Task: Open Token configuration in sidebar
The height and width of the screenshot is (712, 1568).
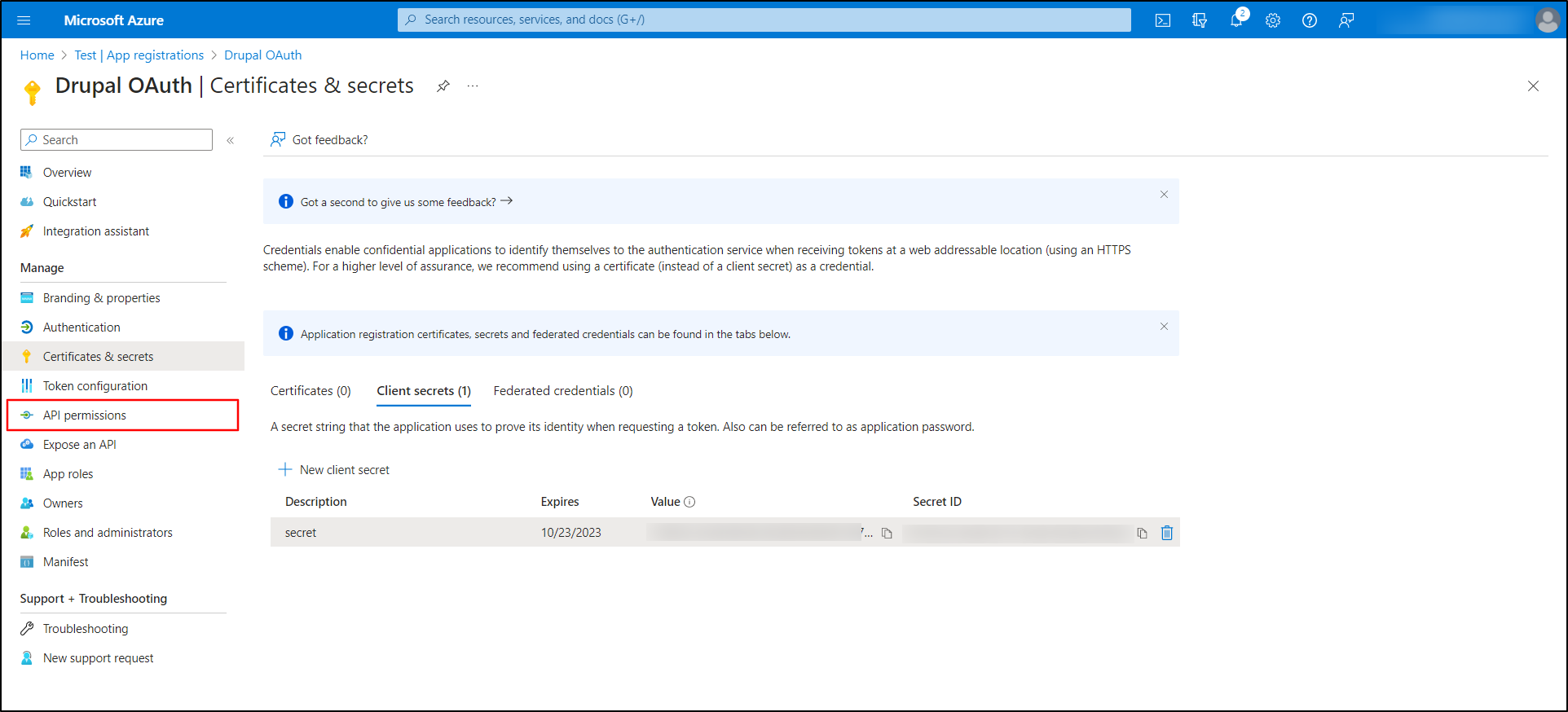Action: pyautogui.click(x=95, y=386)
